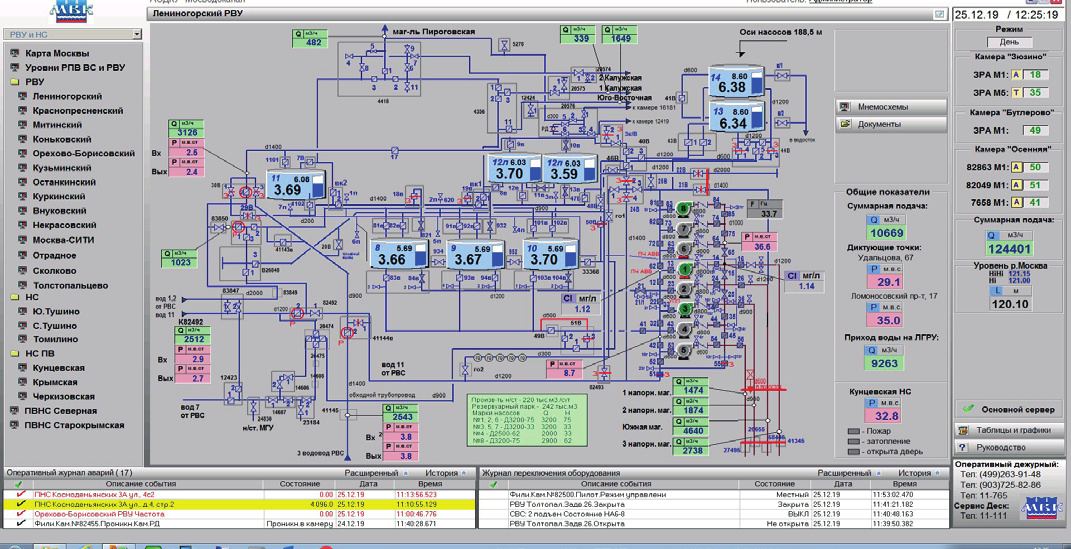Open the Руководство help button
This screenshot has width=1071, height=549.
[x=1008, y=448]
